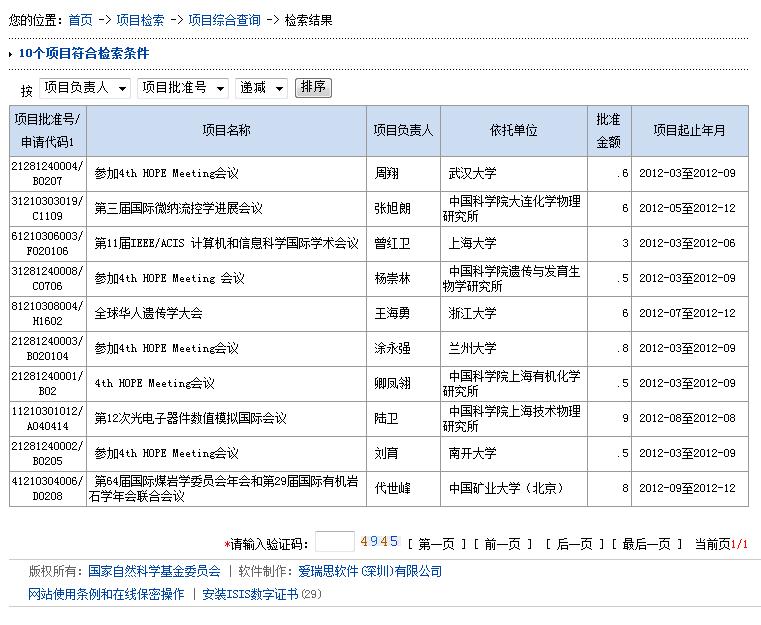Click the 项目批准号/申请代码1 column header
Screen dimensions: 761x625
[48, 131]
